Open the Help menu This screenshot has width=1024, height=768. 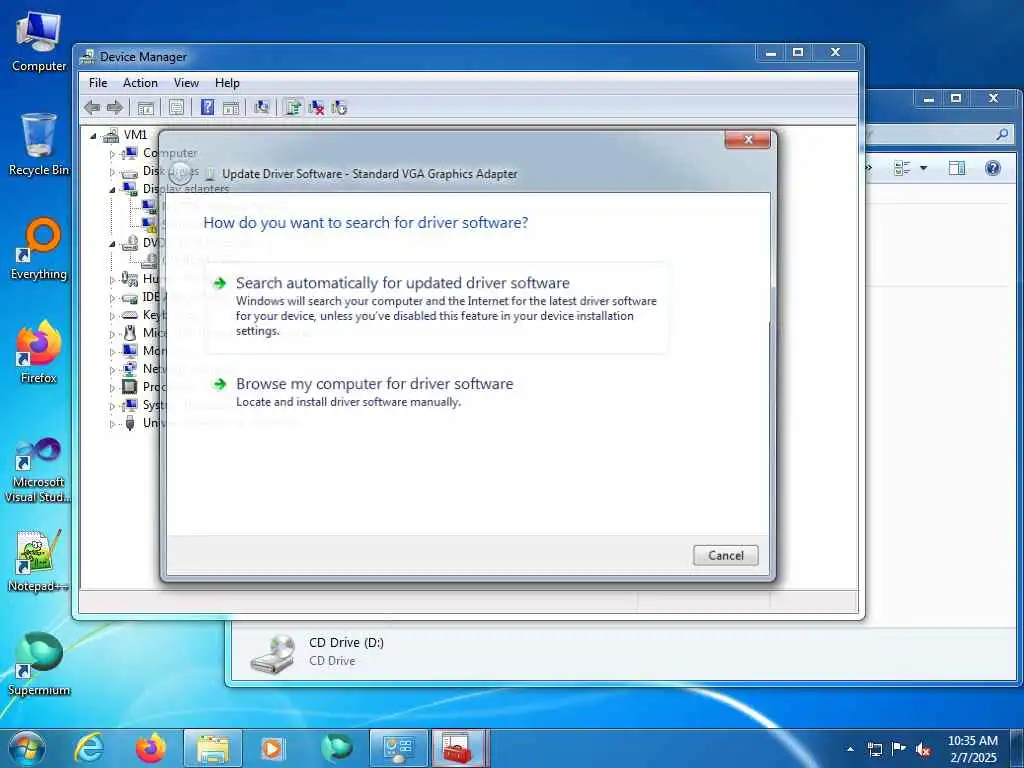coord(227,83)
